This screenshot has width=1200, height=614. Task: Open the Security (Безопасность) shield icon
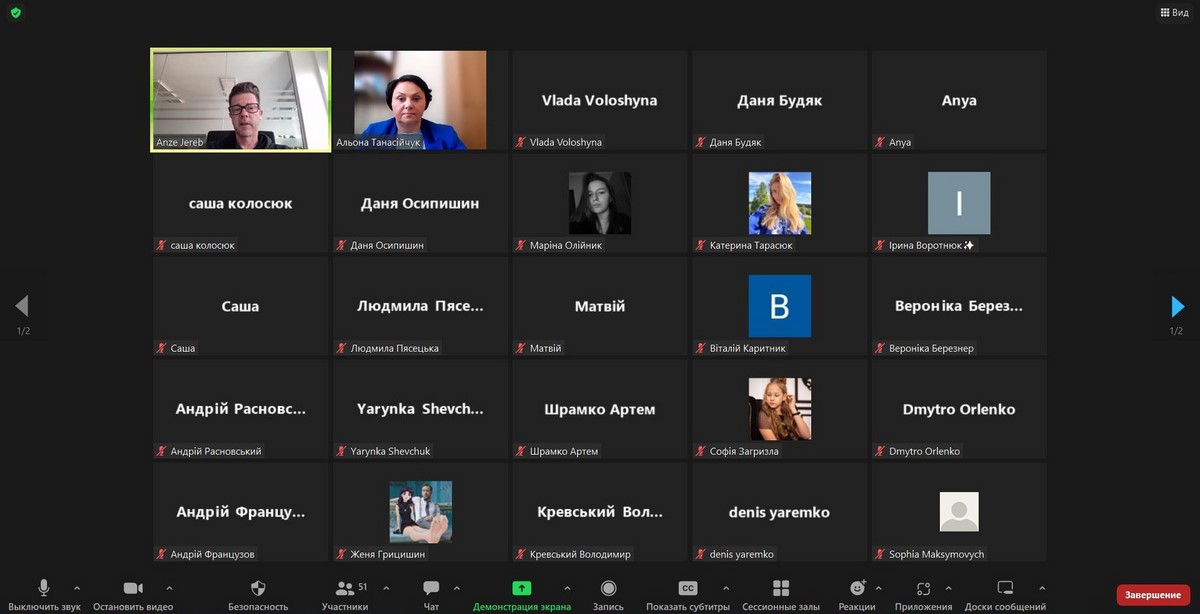click(x=258, y=588)
